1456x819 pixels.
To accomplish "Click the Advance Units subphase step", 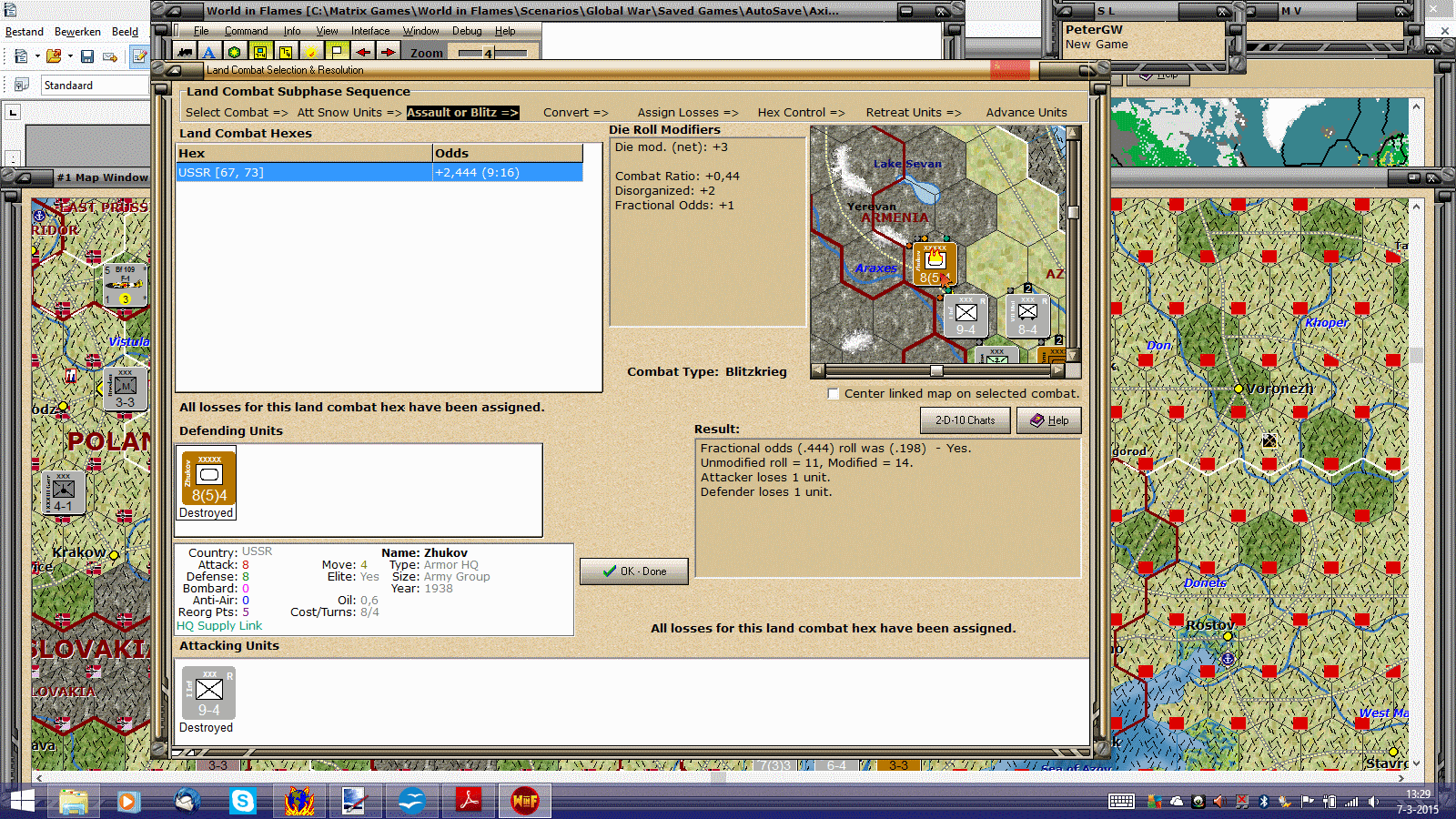I will pos(1026,113).
